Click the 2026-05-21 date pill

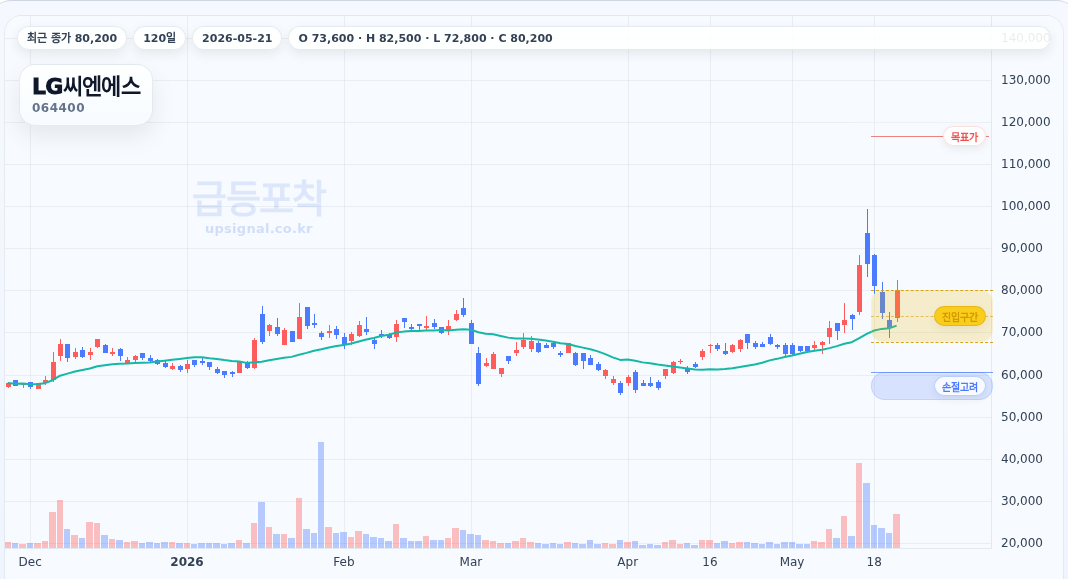coord(237,38)
